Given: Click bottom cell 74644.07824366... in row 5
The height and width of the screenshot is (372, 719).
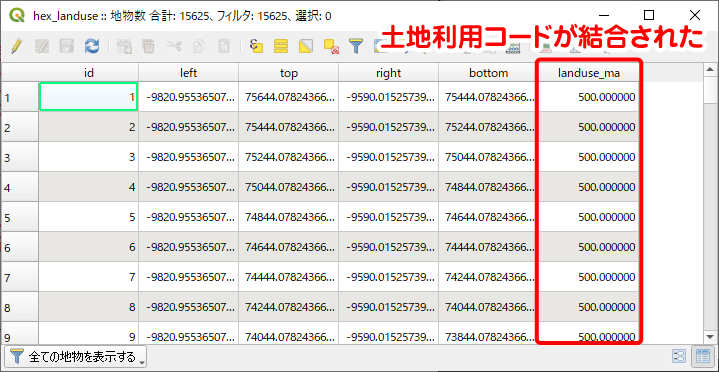Looking at the screenshot, I should 488,217.
